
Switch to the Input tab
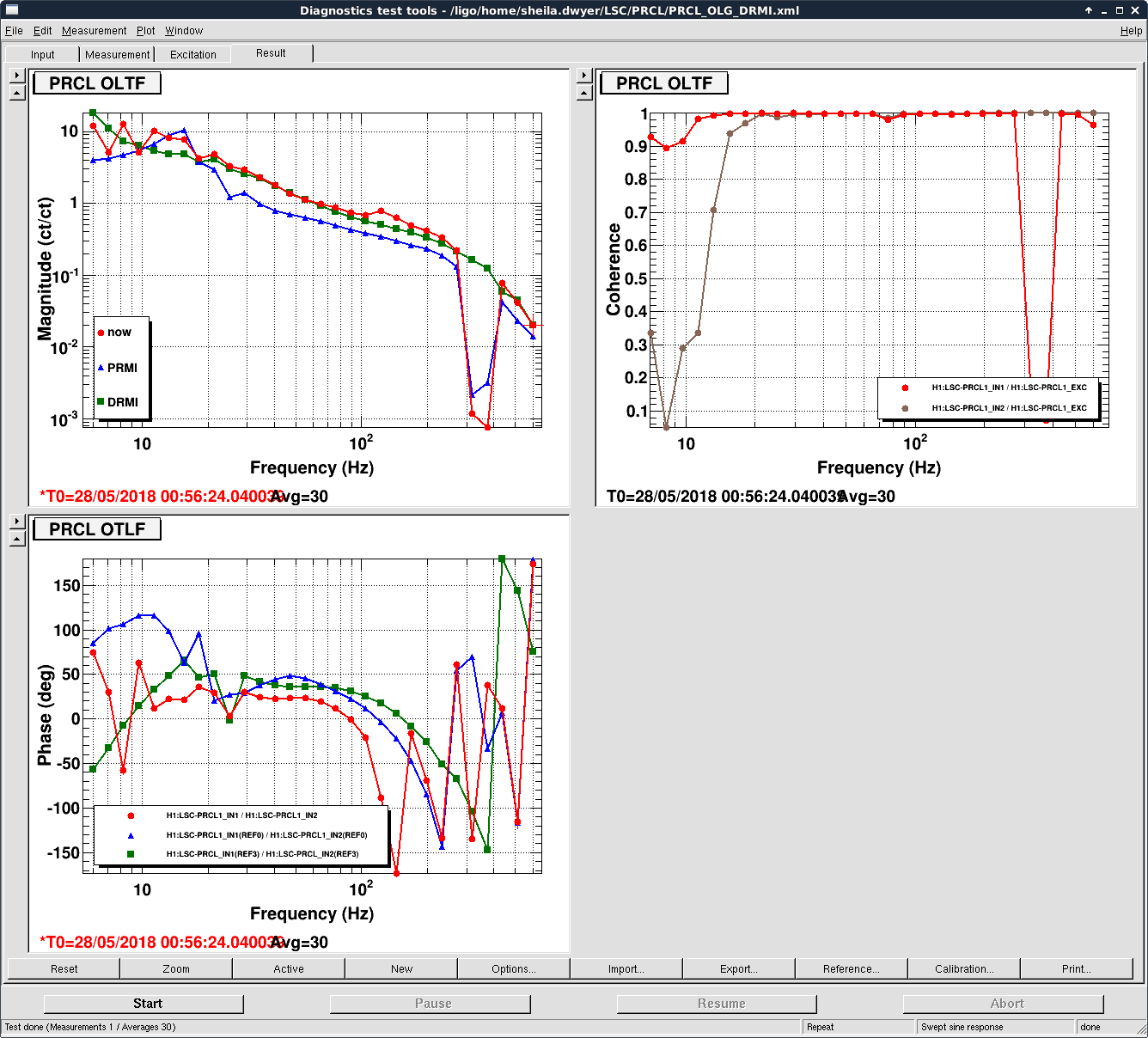click(x=42, y=54)
